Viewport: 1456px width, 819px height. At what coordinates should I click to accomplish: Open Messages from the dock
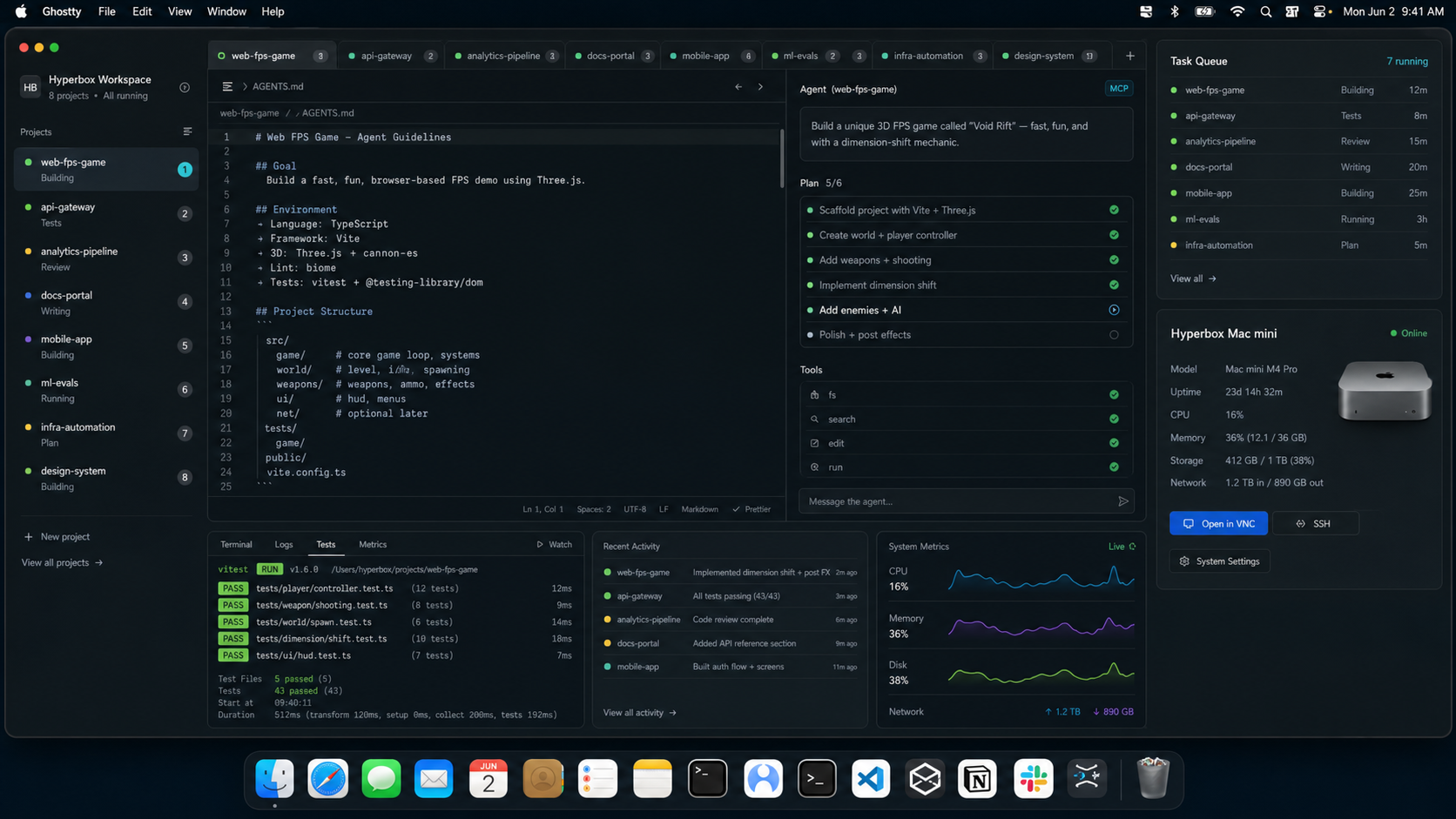click(381, 778)
